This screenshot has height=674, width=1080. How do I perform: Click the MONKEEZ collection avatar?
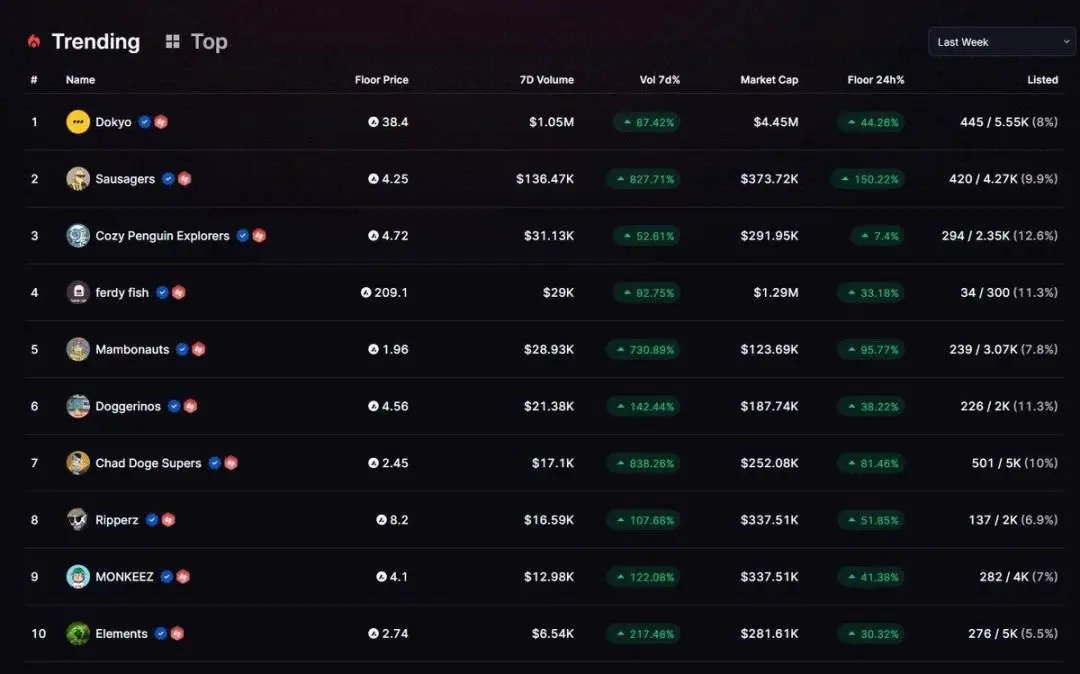pyautogui.click(x=77, y=577)
